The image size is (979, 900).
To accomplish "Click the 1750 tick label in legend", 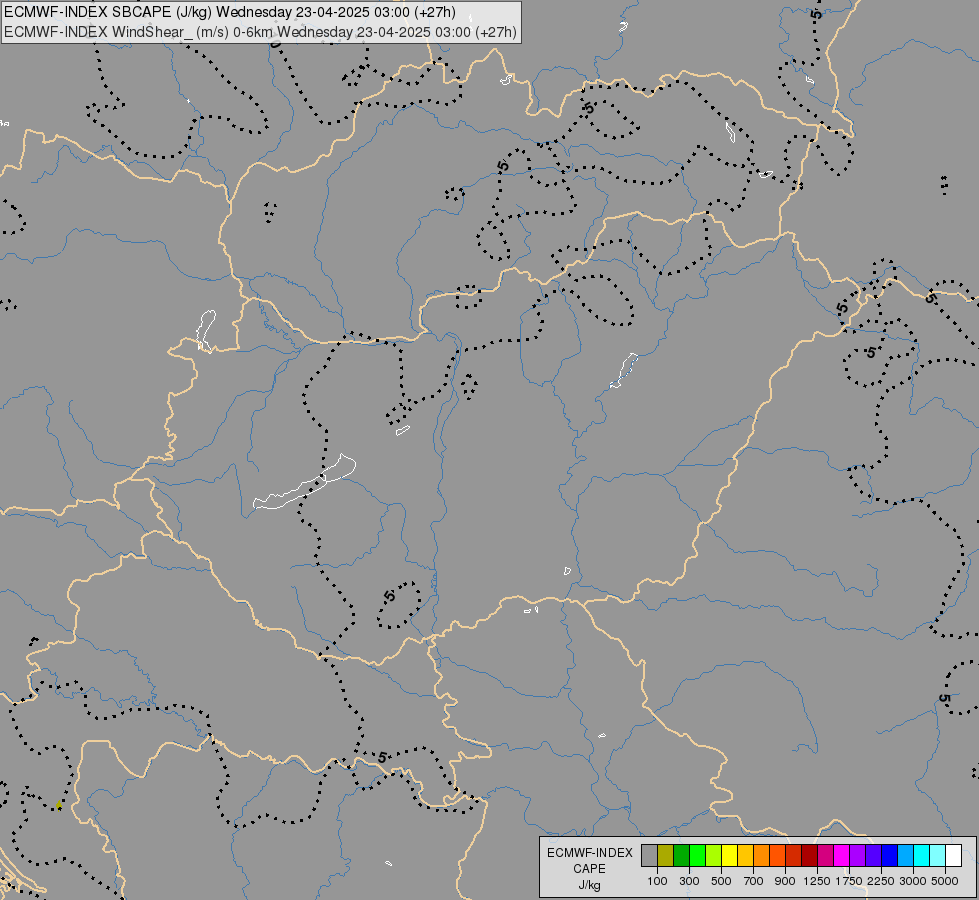I will [849, 881].
